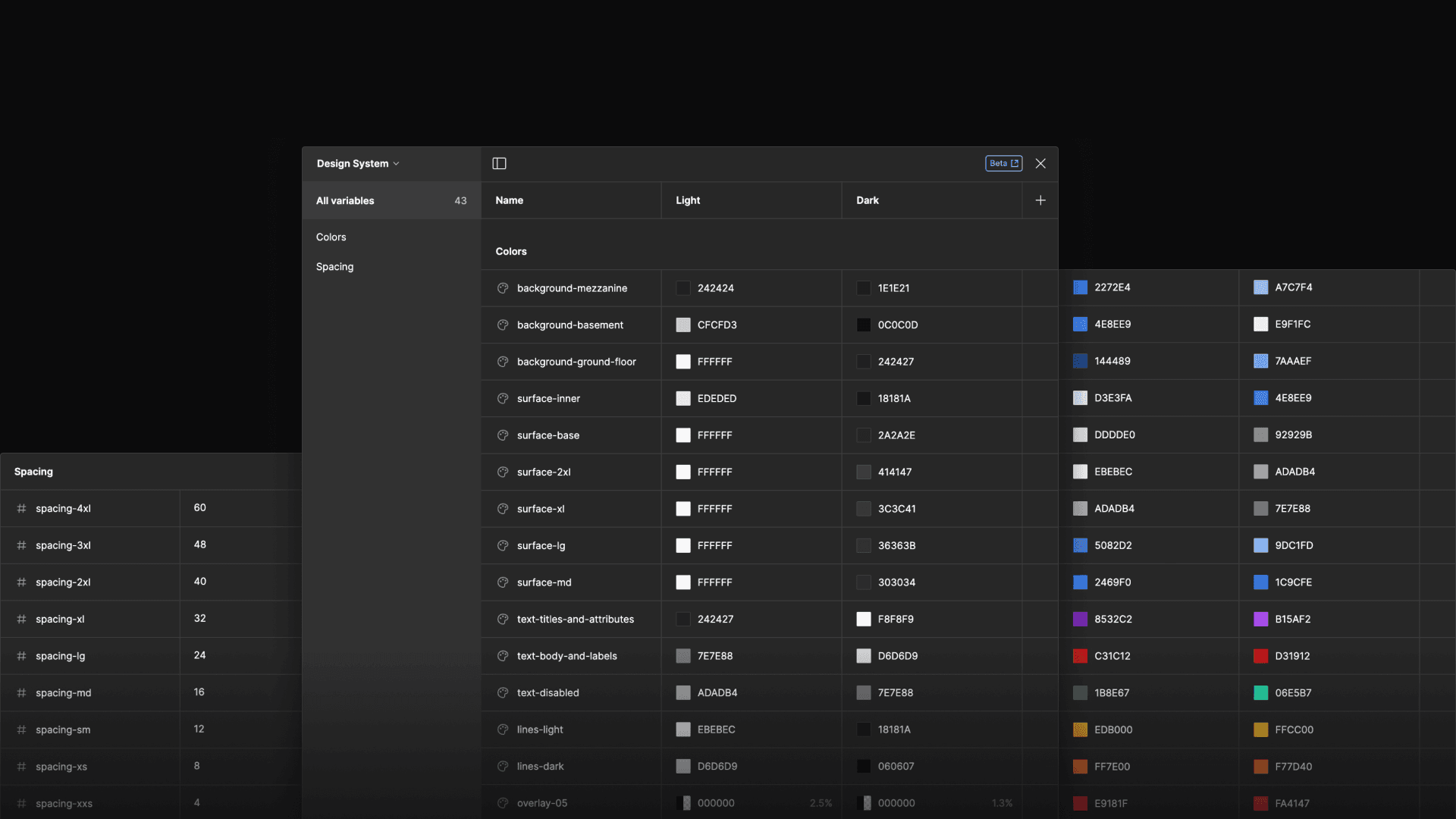Edit spacing-4xl value 60
Screen dimensions: 1456x819
pos(200,507)
